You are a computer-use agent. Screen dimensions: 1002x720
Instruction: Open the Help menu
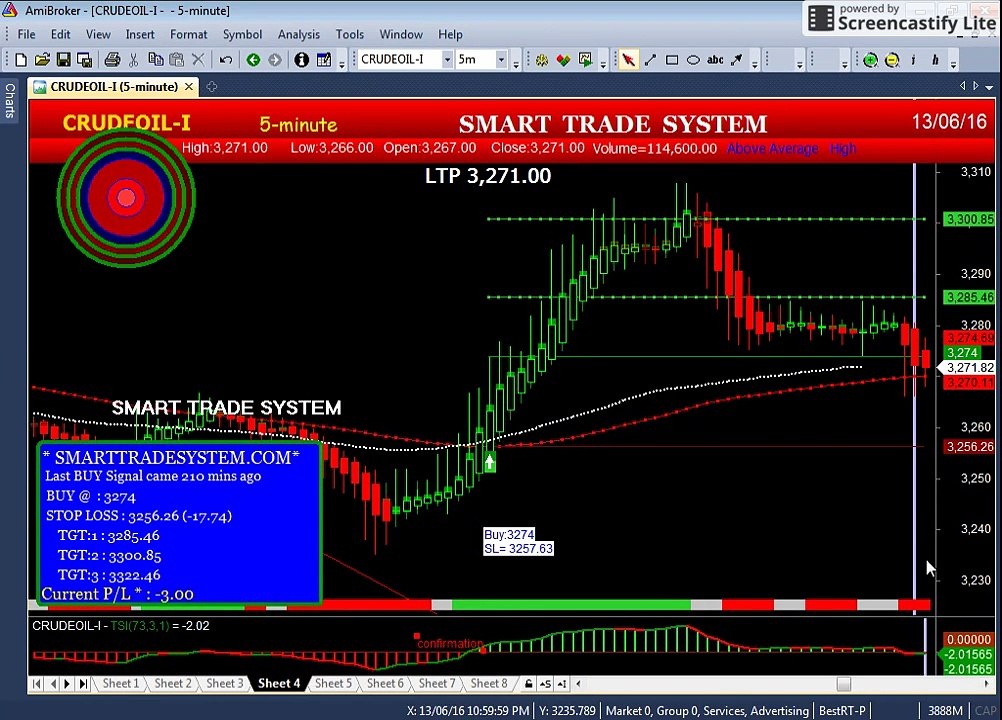tap(450, 34)
